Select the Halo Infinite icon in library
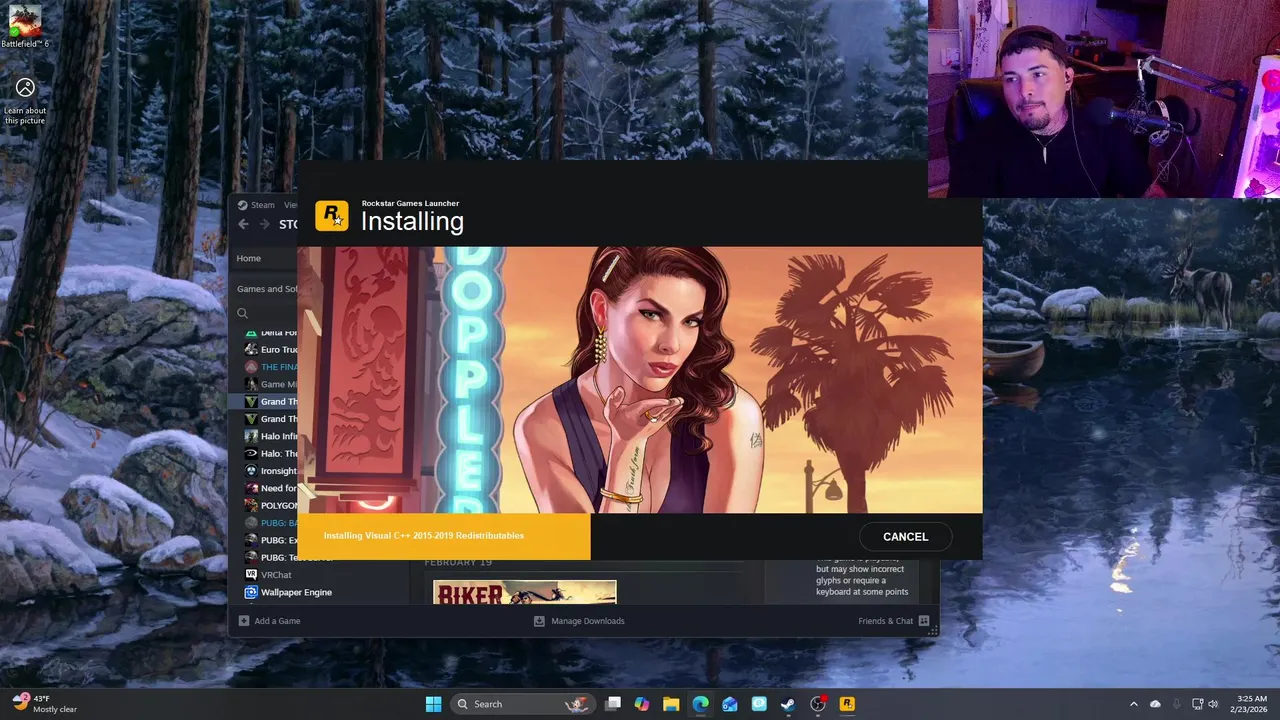Image resolution: width=1280 pixels, height=720 pixels. pyautogui.click(x=251, y=436)
